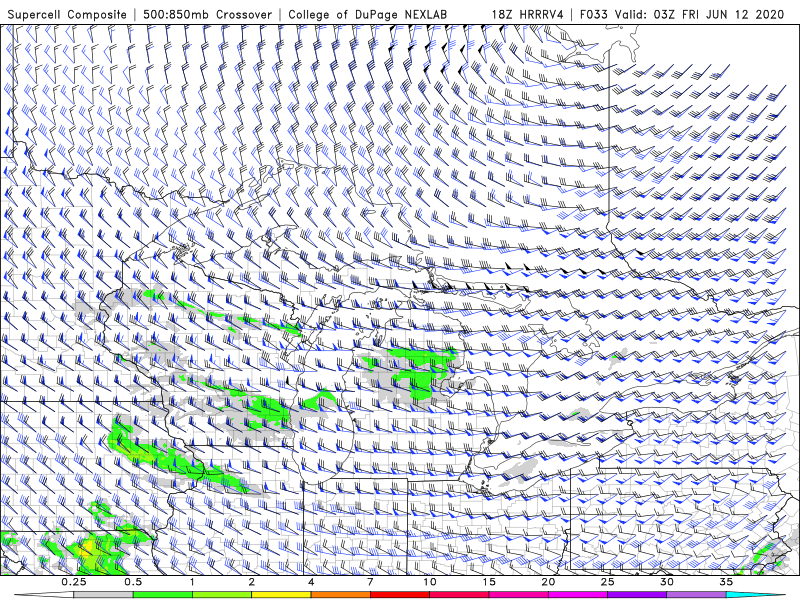
Task: Click the '500:850mb Crossover' header label
Action: point(208,14)
